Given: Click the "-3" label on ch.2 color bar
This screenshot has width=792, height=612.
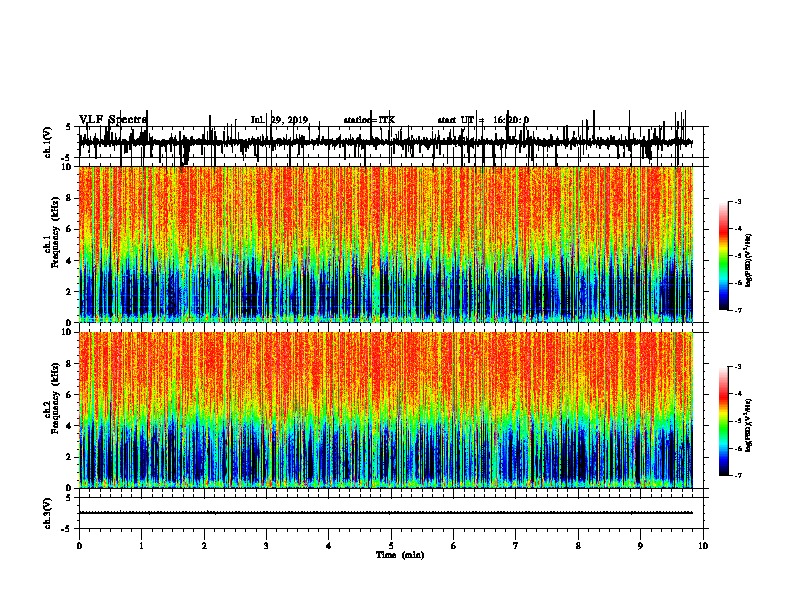Looking at the screenshot, I should pos(738,367).
